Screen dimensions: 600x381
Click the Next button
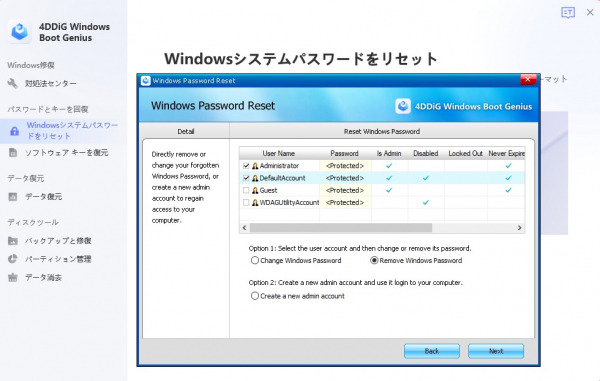[x=496, y=351]
